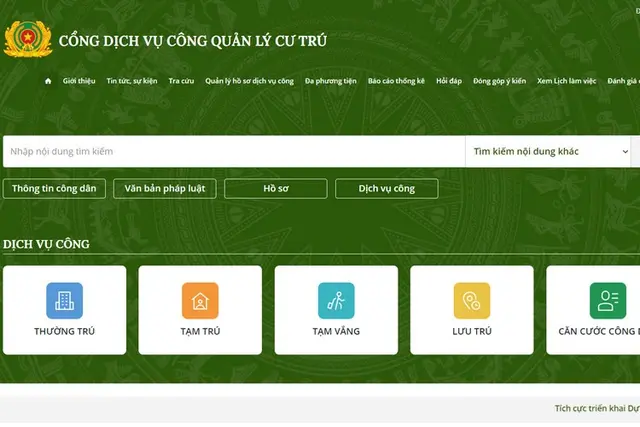Click the police emblem logo

coord(28,39)
